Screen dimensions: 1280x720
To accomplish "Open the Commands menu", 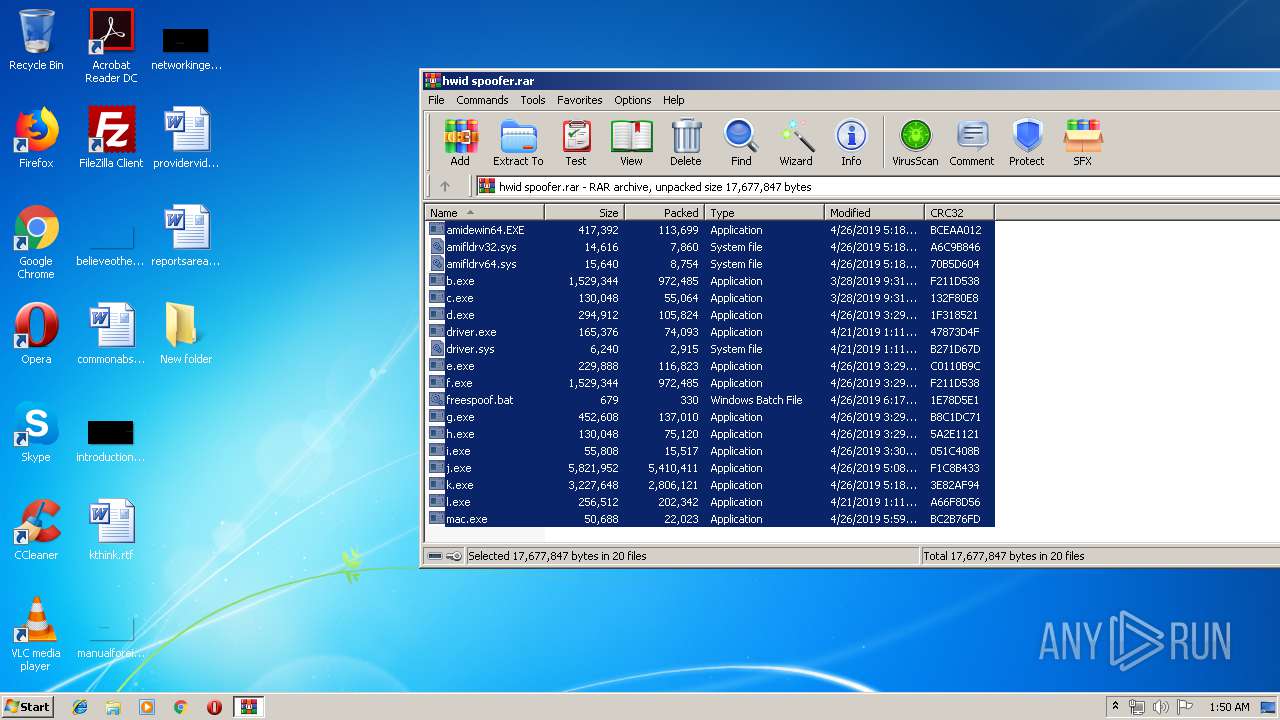I will 482,100.
